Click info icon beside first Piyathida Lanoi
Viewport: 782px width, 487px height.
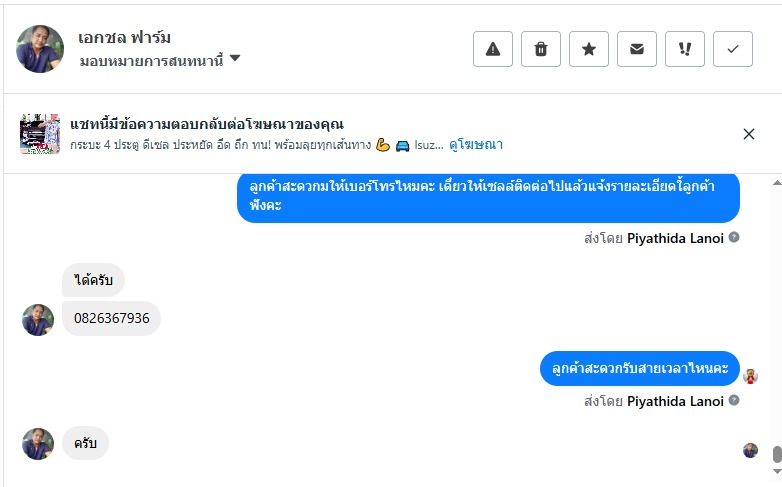click(x=734, y=238)
